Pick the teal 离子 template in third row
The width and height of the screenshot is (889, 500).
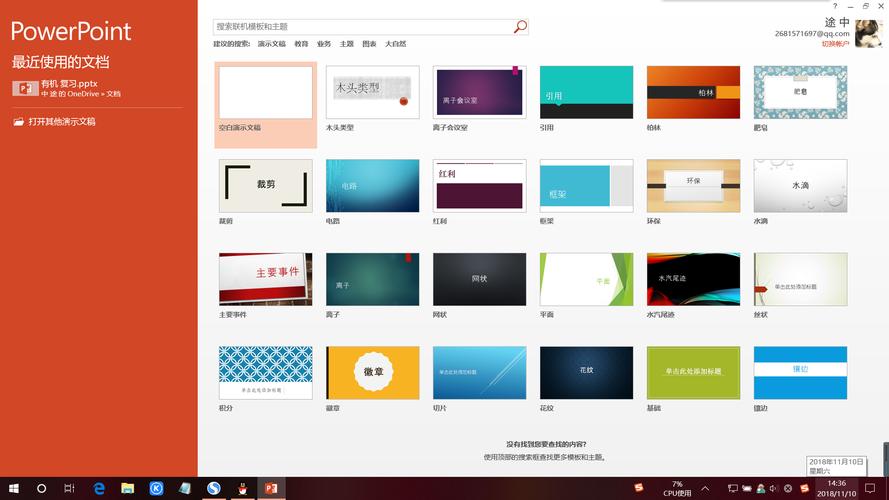(x=372, y=279)
